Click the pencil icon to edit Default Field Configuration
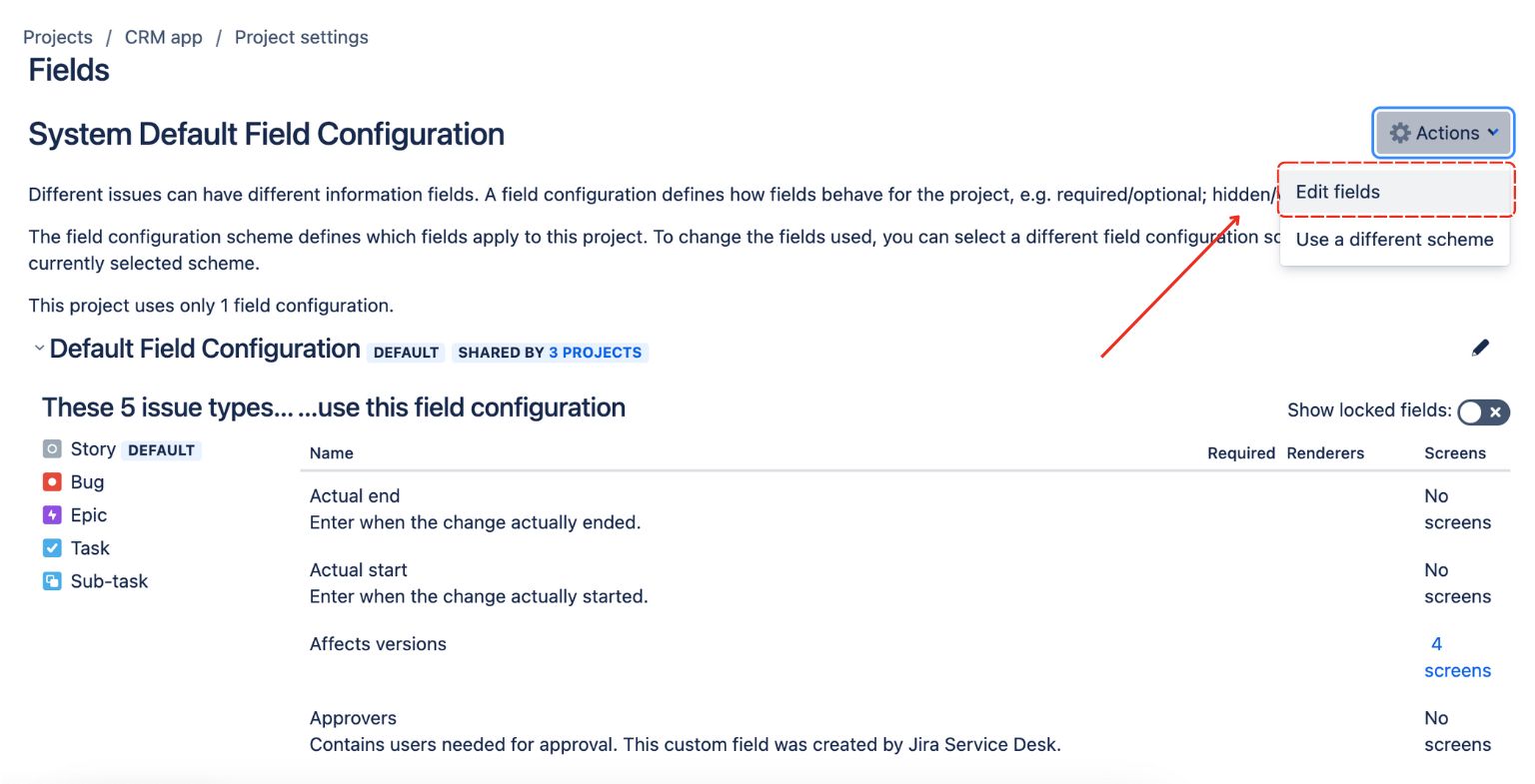The width and height of the screenshot is (1535, 784). click(1481, 347)
